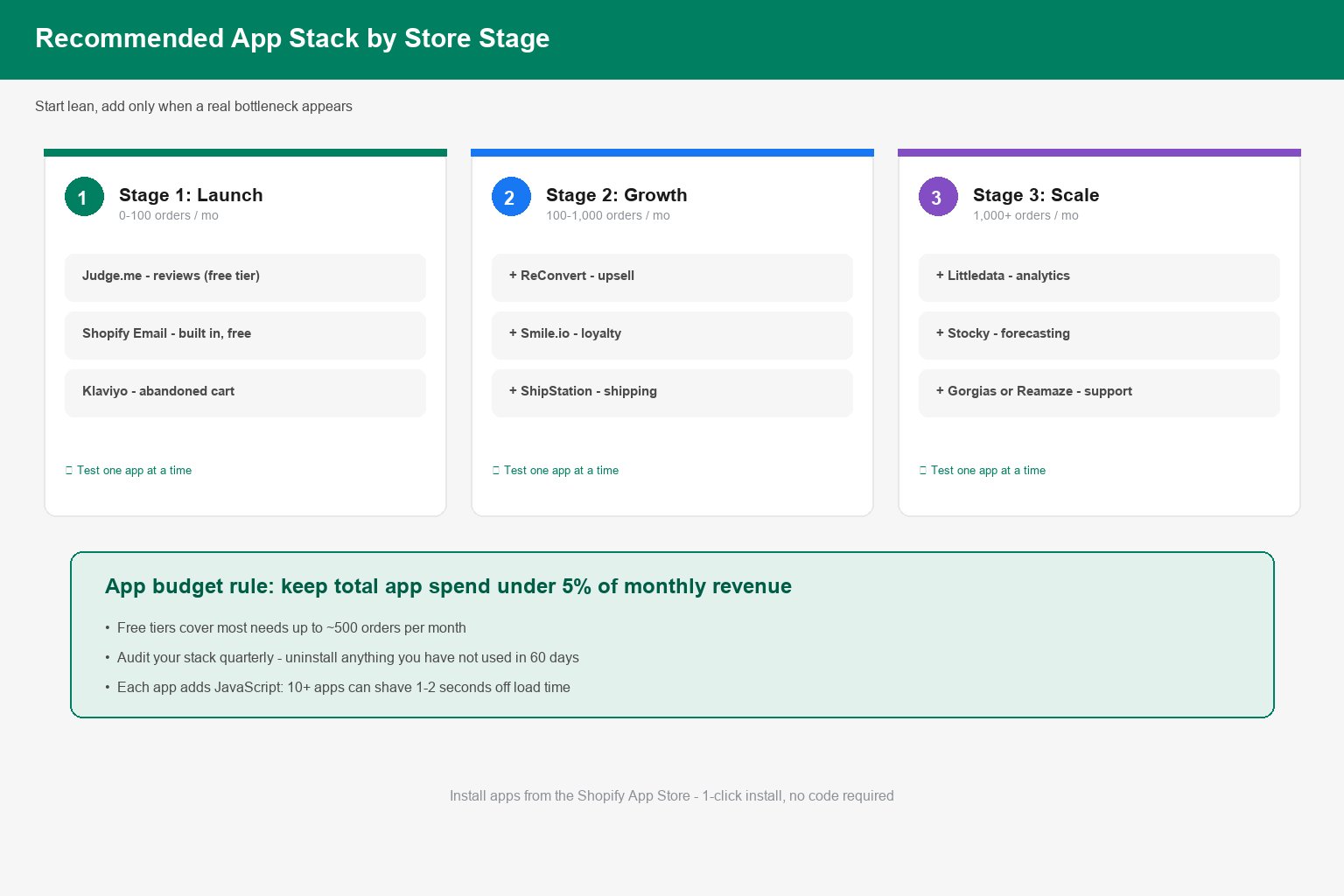The width and height of the screenshot is (1344, 896).
Task: Select the Littledata analytics item
Action: click(x=1099, y=277)
